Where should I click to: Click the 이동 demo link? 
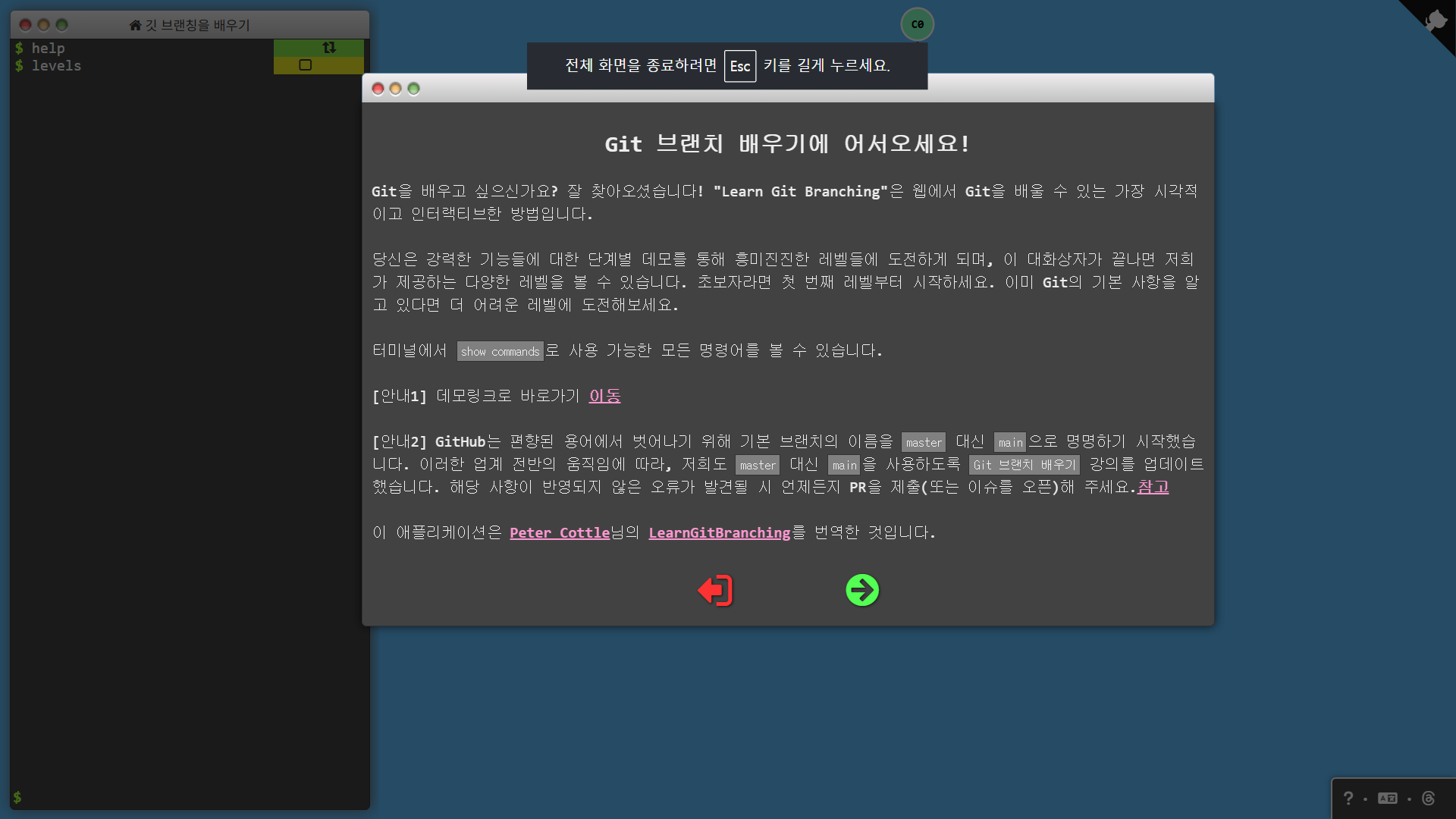click(x=604, y=396)
